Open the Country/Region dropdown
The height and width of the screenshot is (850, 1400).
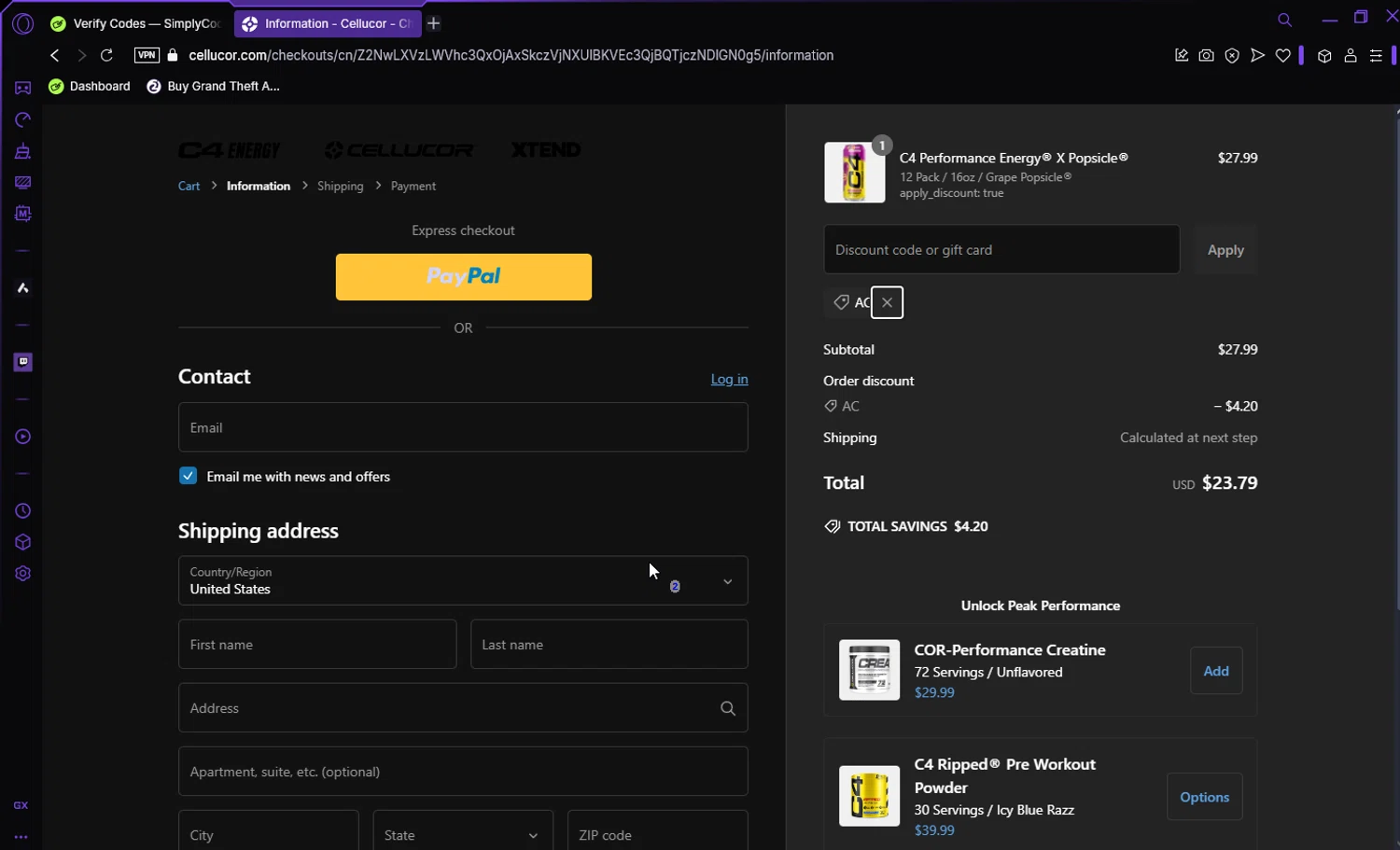pyautogui.click(x=463, y=580)
